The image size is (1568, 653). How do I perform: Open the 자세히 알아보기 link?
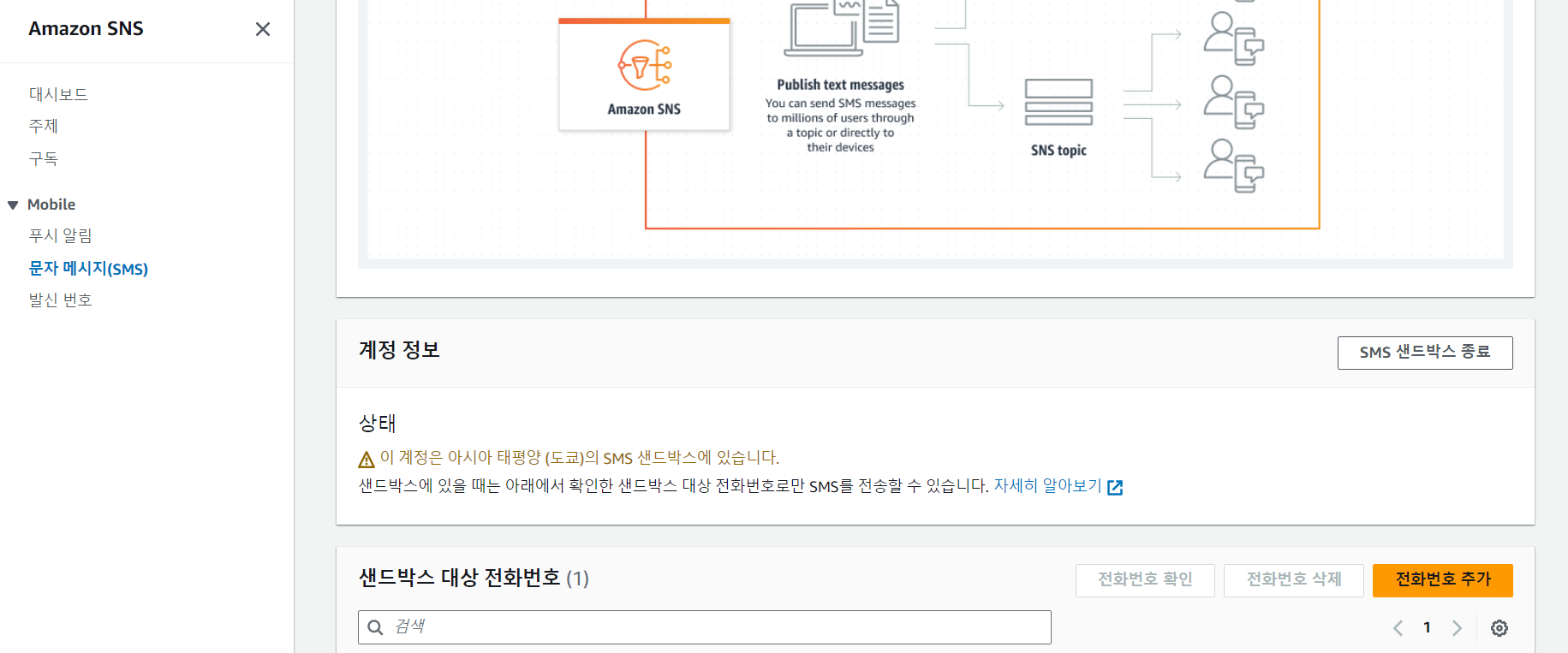[1047, 485]
